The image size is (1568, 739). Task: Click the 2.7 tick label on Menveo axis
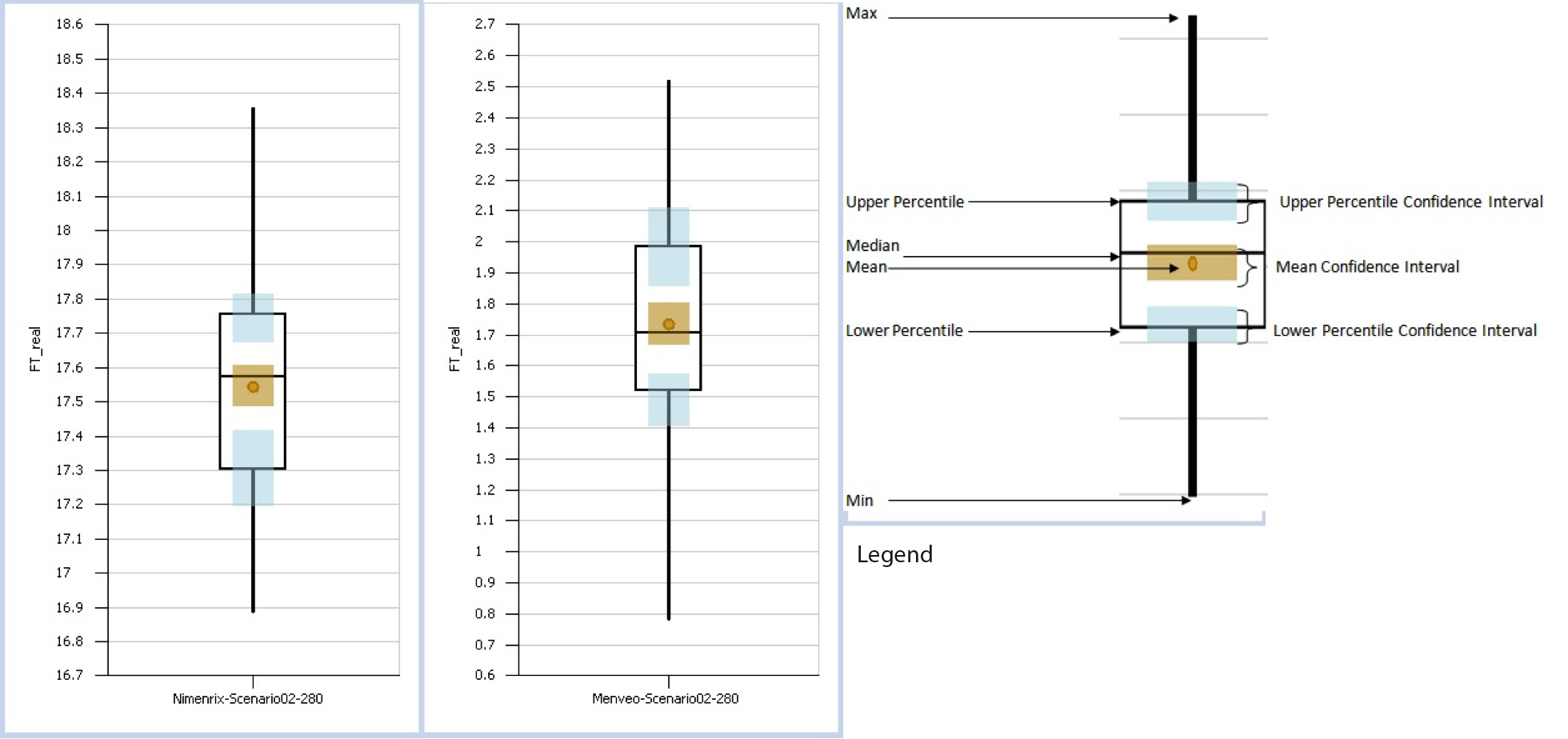click(485, 24)
